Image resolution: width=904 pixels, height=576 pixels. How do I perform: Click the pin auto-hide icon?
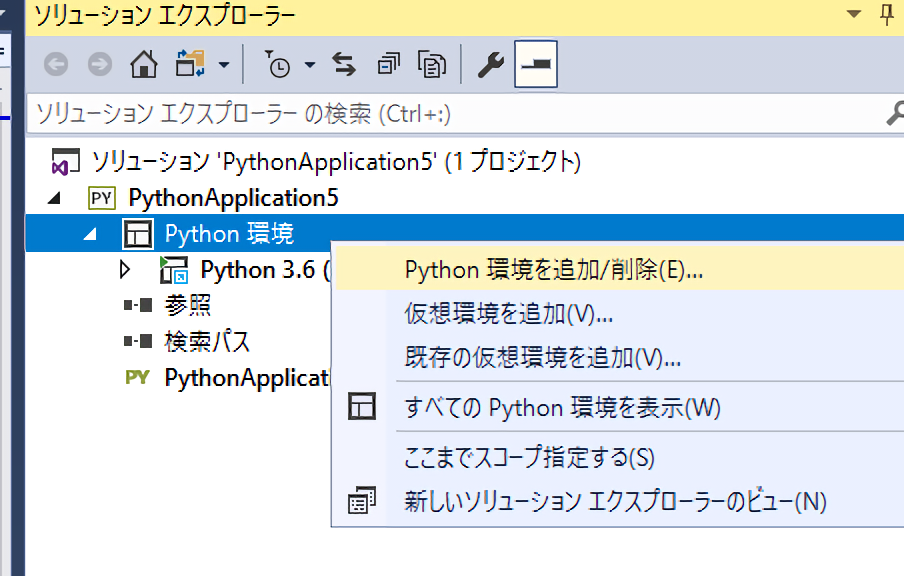887,14
